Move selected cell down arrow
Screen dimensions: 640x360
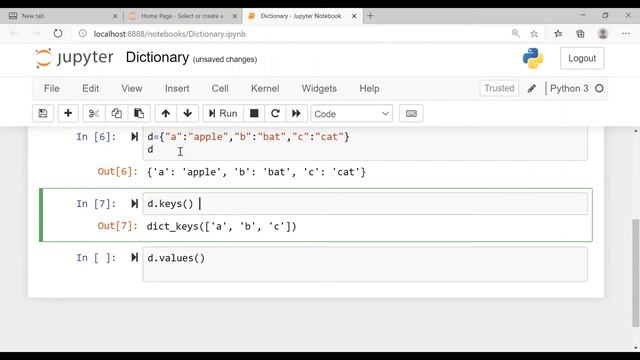pos(187,113)
